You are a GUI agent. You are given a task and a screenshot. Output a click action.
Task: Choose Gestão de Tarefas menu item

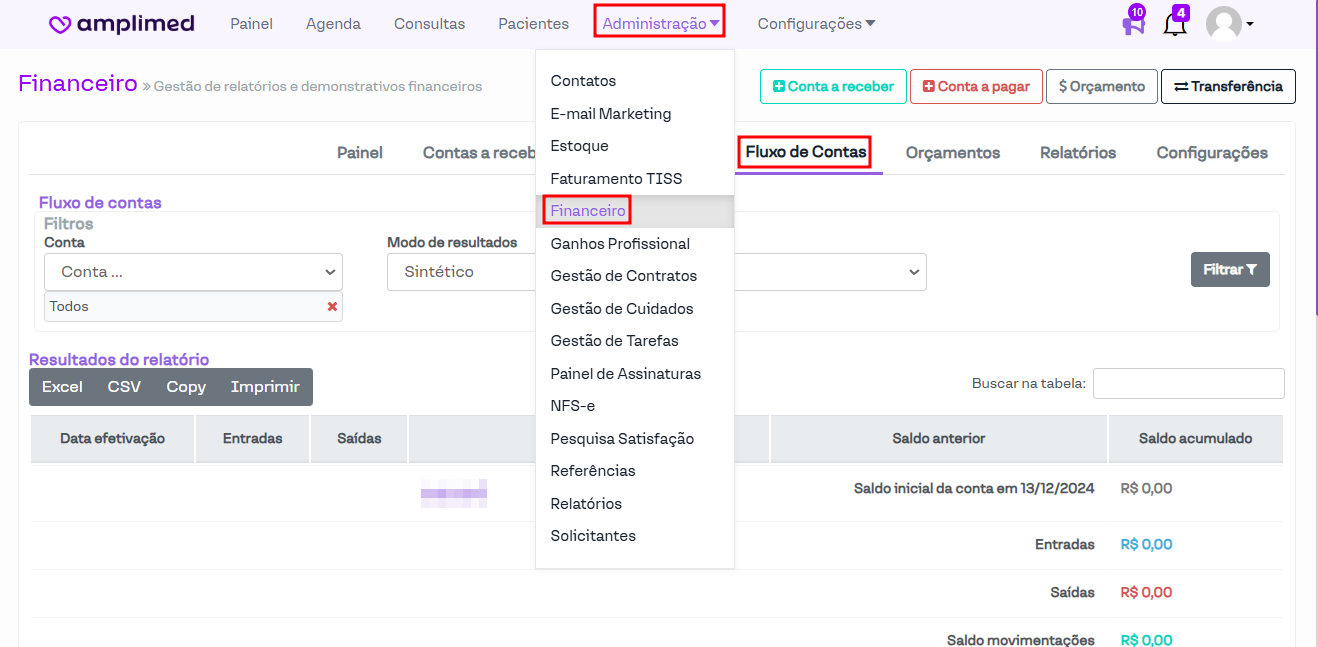(x=614, y=341)
